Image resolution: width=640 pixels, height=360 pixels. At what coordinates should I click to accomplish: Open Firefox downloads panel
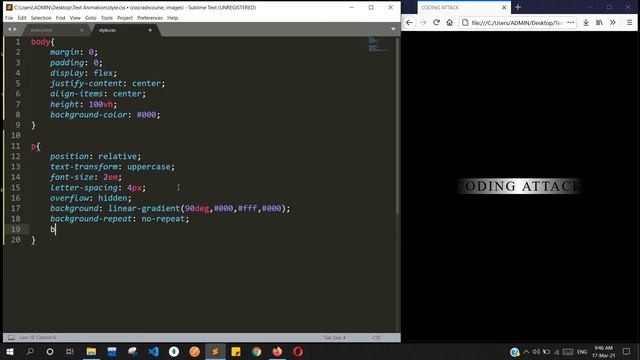point(586,23)
